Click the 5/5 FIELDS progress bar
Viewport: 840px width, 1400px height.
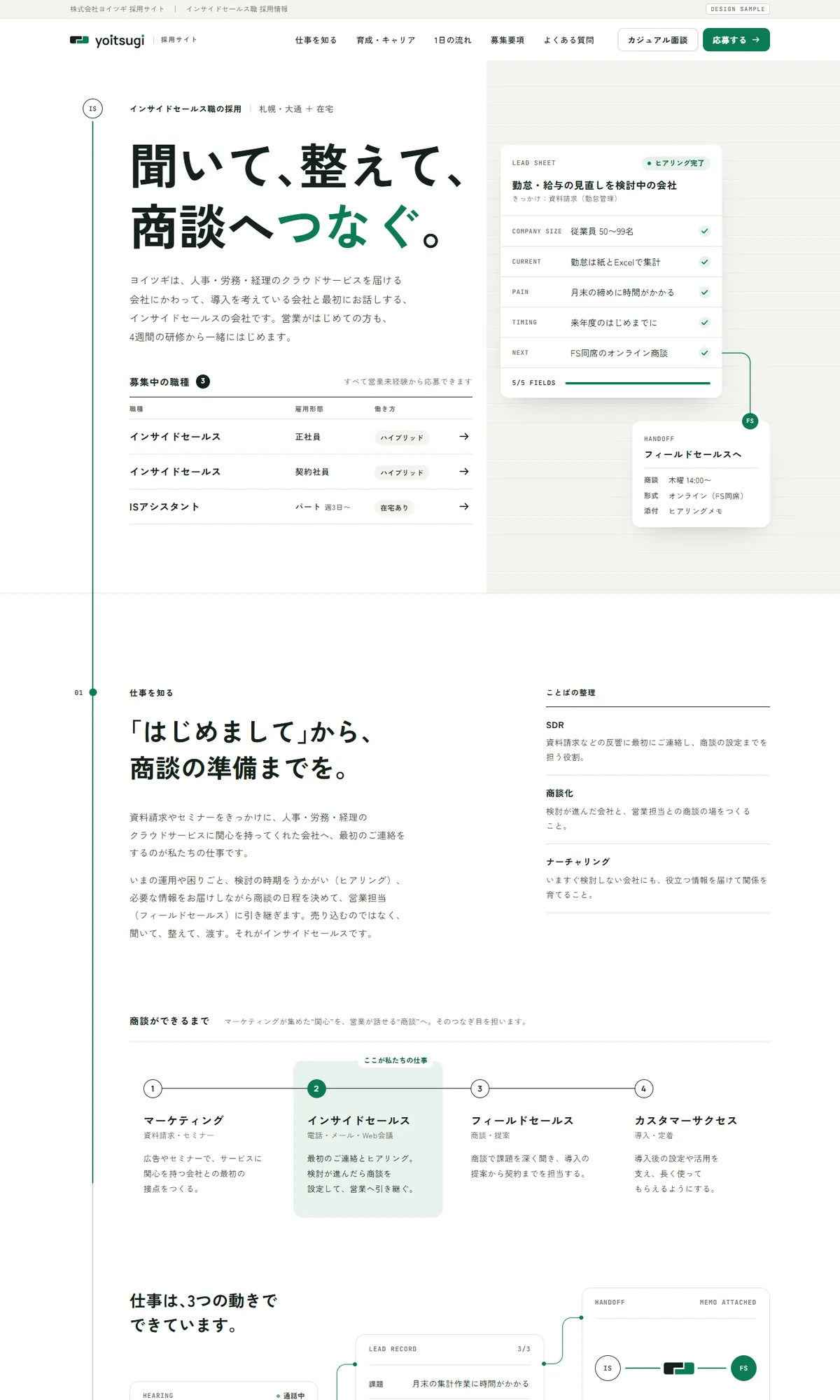click(638, 383)
